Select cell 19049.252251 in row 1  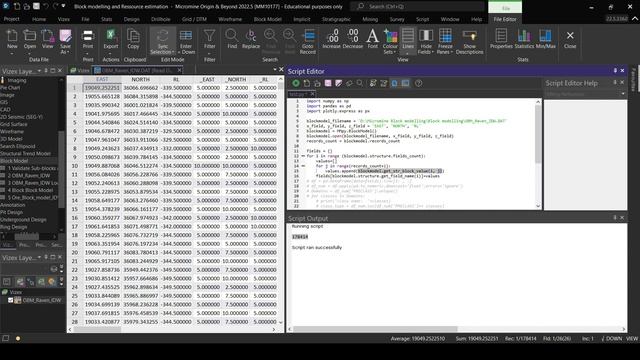coord(102,88)
